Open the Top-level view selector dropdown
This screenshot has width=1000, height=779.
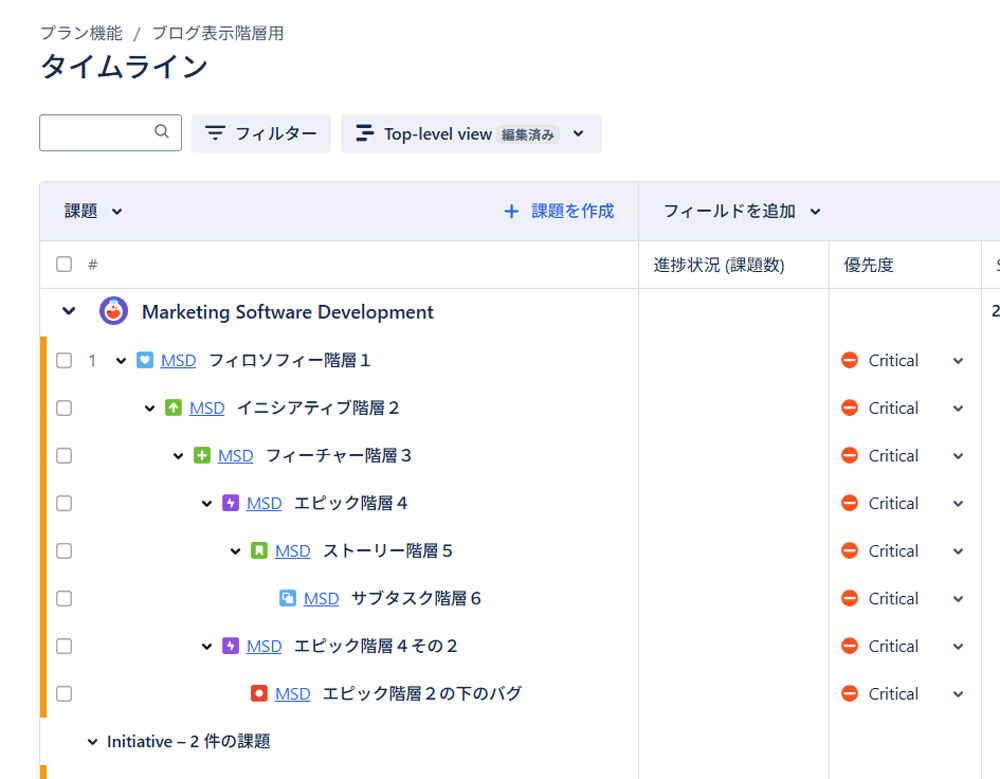471,133
